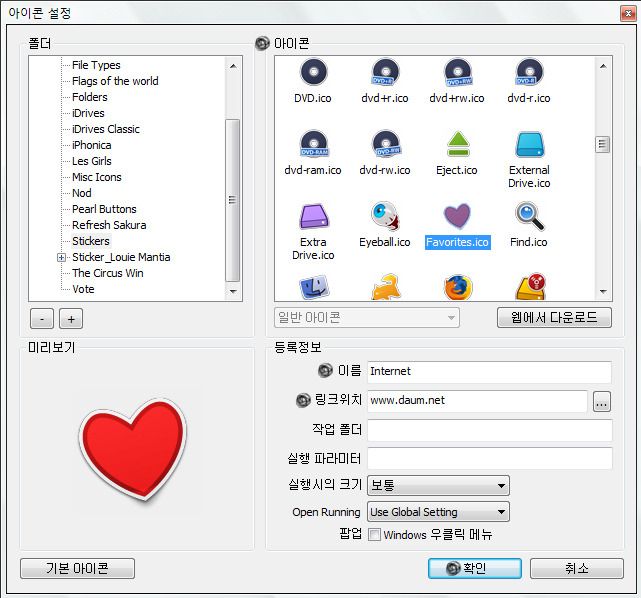The width and height of the screenshot is (641, 598).
Task: Select the Refresh Sakura folder
Action: click(109, 225)
